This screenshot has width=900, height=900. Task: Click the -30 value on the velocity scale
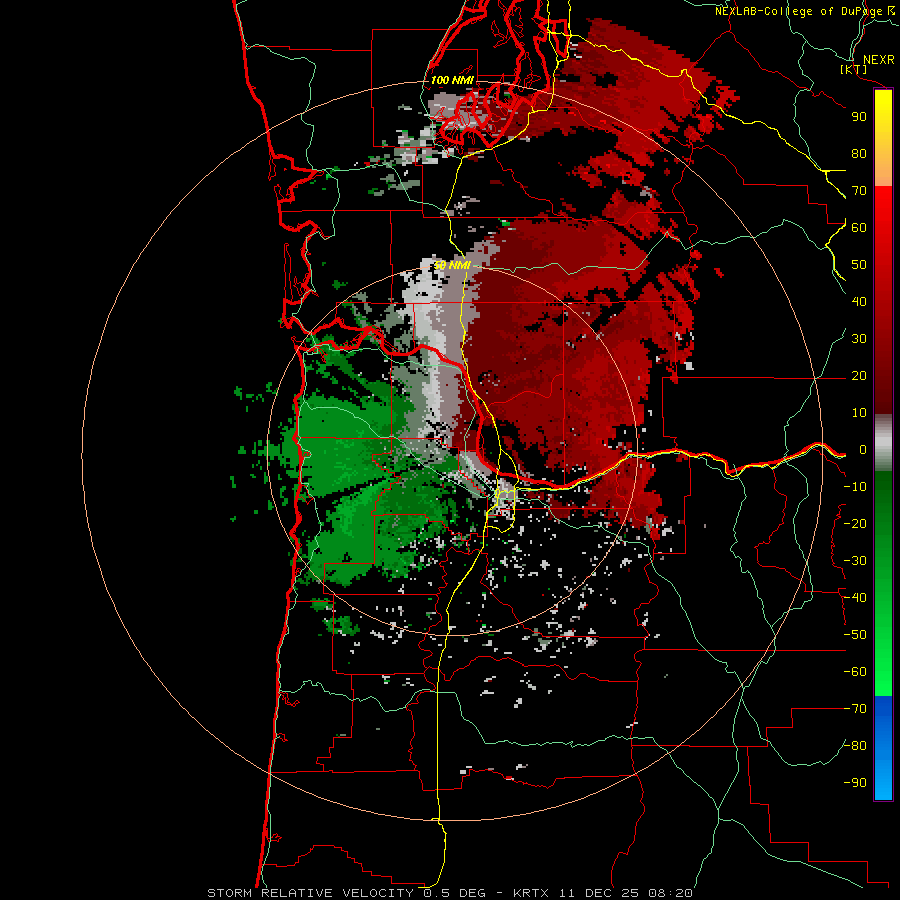pos(855,561)
